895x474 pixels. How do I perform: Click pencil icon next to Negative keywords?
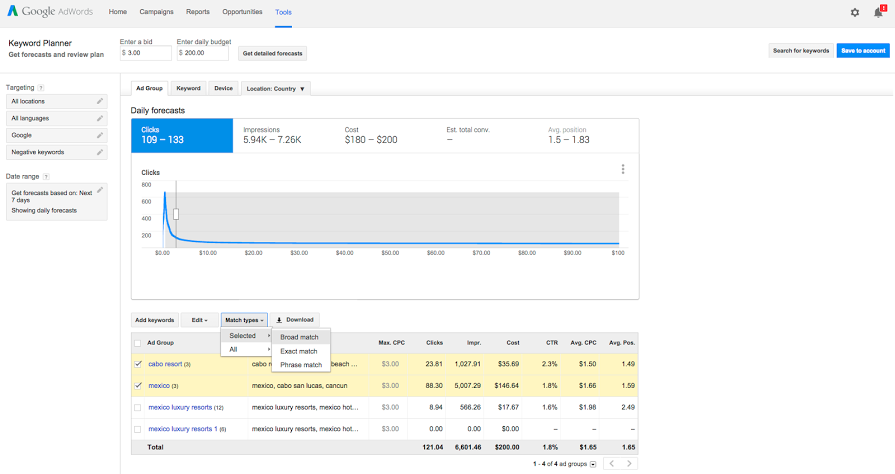click(x=99, y=152)
